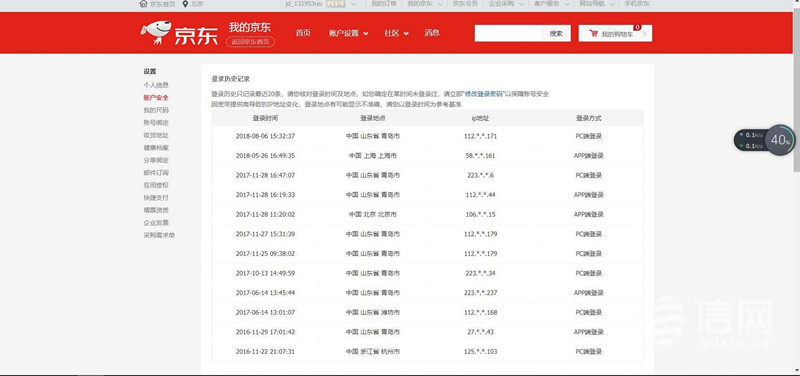Expand the 企业采购 chevron
The image size is (800, 376).
(x=521, y=4)
